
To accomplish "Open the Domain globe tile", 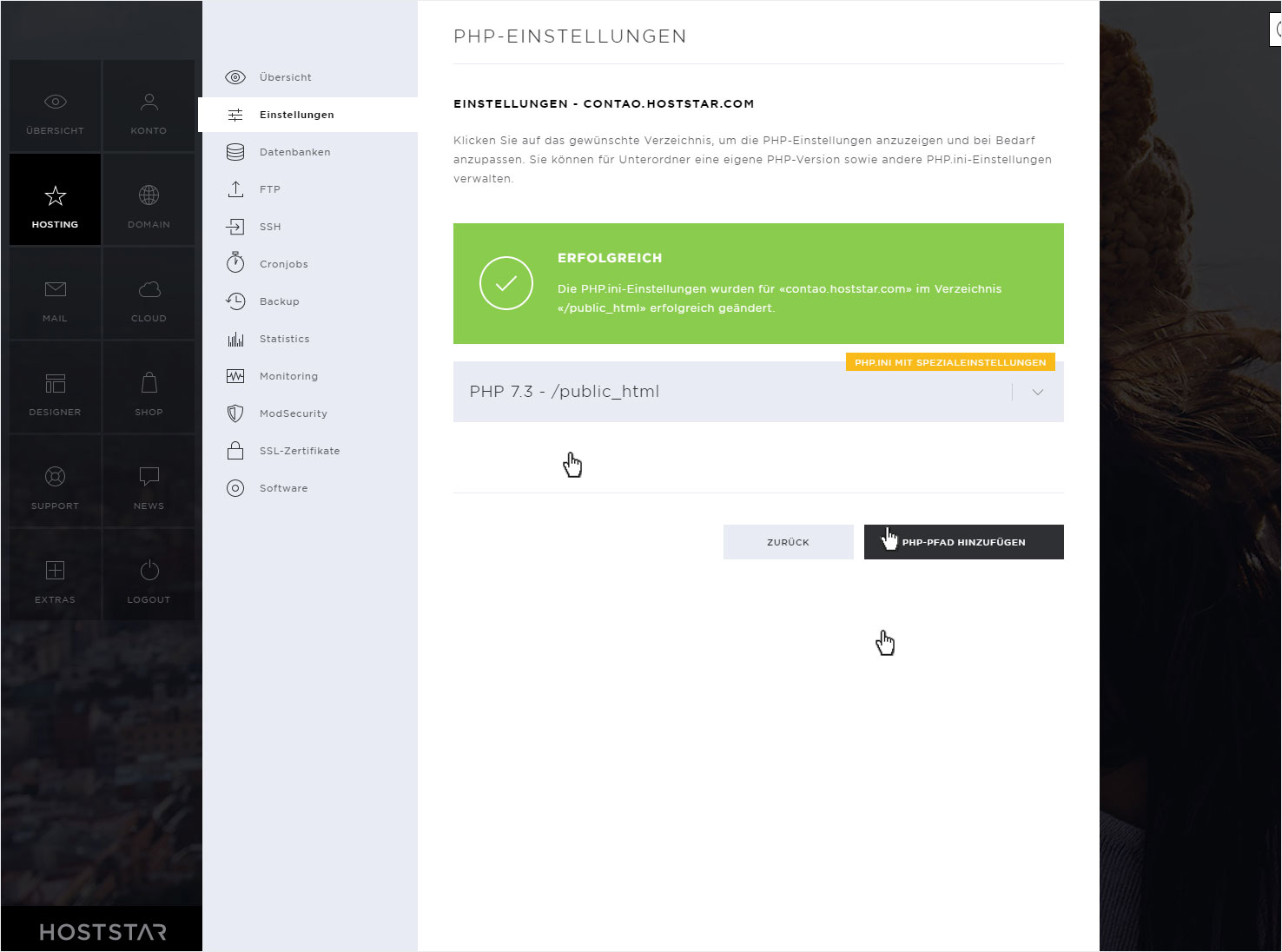I will click(x=149, y=200).
